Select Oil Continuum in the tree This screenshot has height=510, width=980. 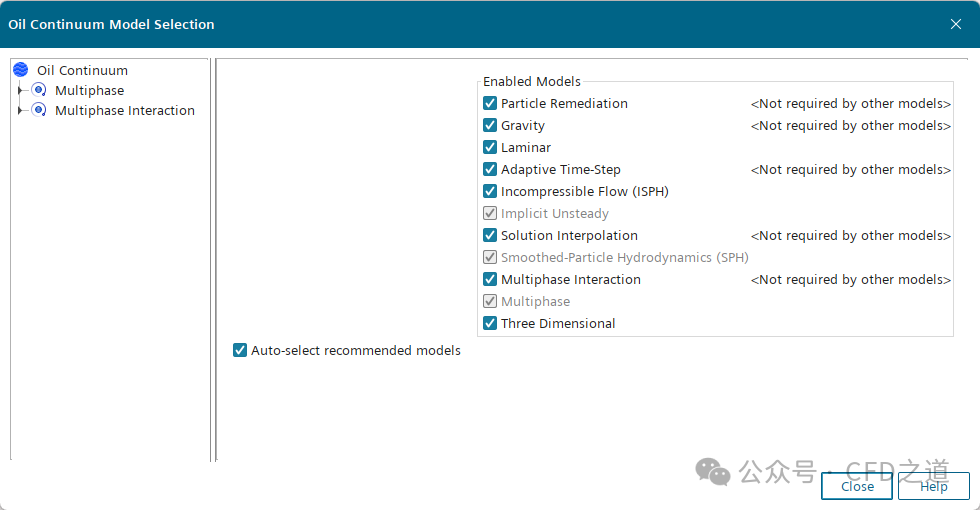click(82, 70)
